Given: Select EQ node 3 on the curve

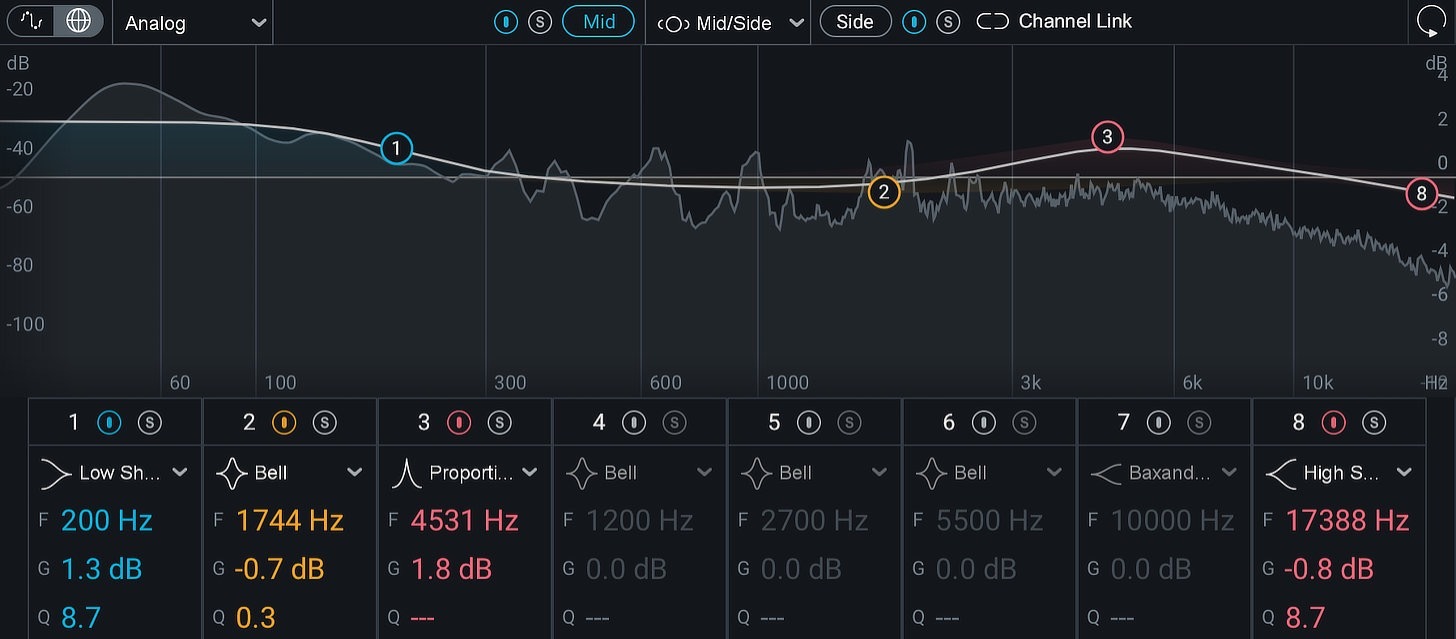Looking at the screenshot, I should click(x=1107, y=136).
